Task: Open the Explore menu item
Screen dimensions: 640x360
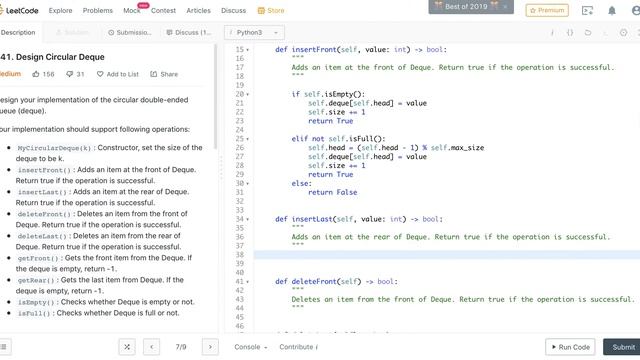Action: 60,11
